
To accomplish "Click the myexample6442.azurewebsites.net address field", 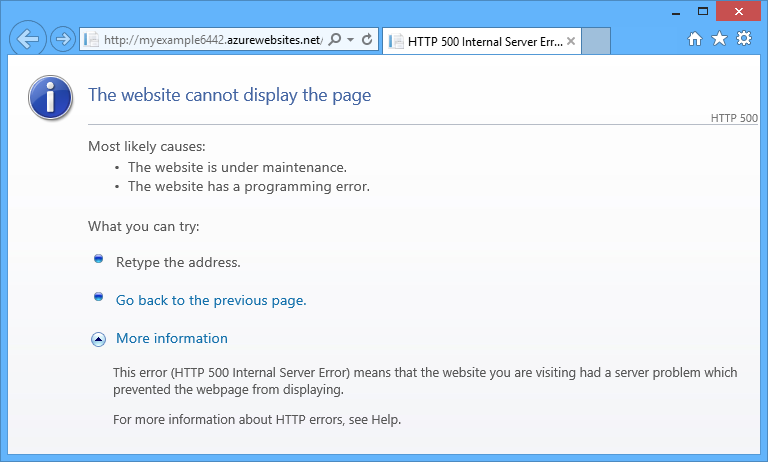I will click(x=213, y=40).
